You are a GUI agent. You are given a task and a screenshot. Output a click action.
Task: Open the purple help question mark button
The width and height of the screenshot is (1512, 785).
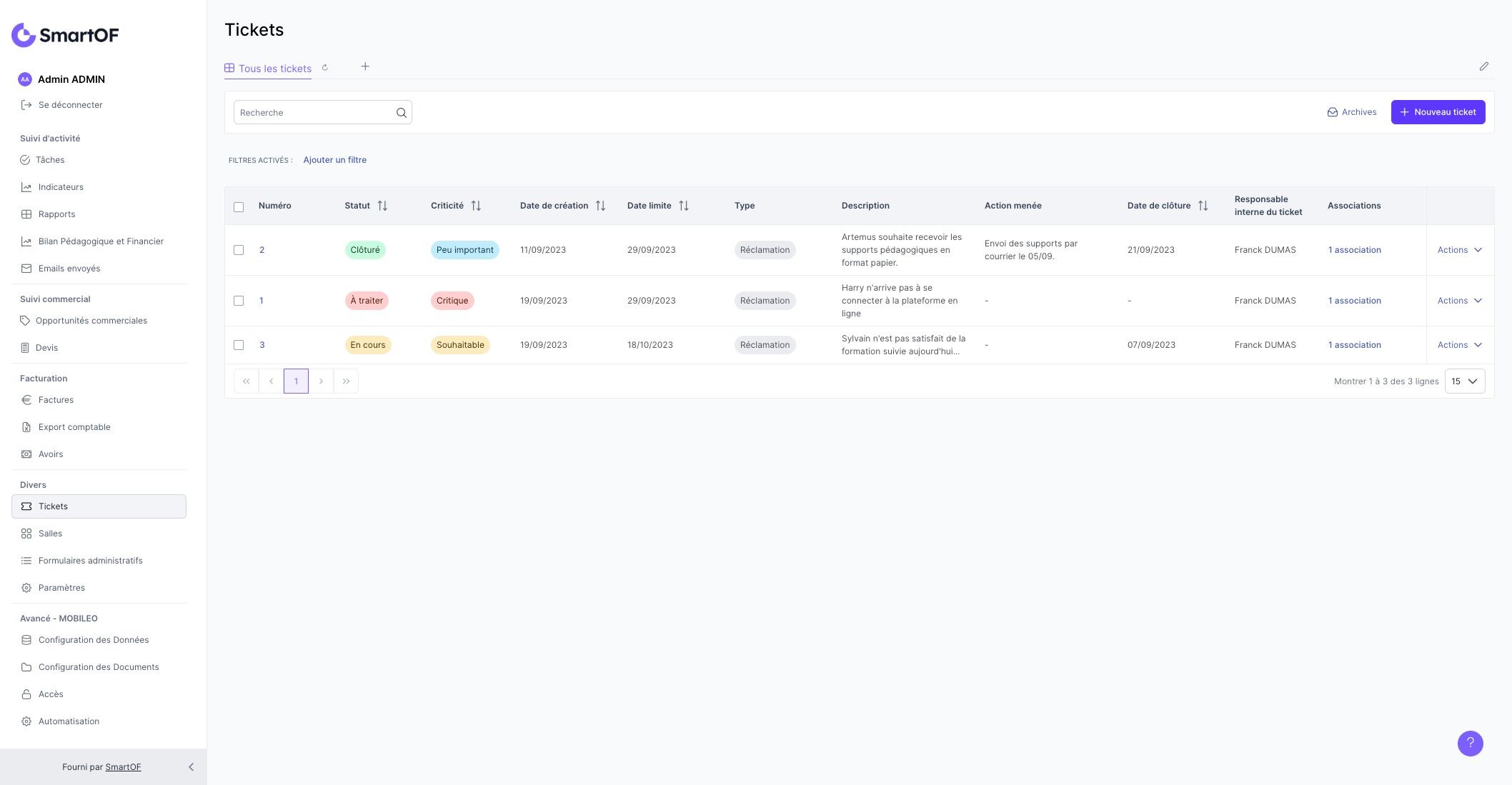1470,744
